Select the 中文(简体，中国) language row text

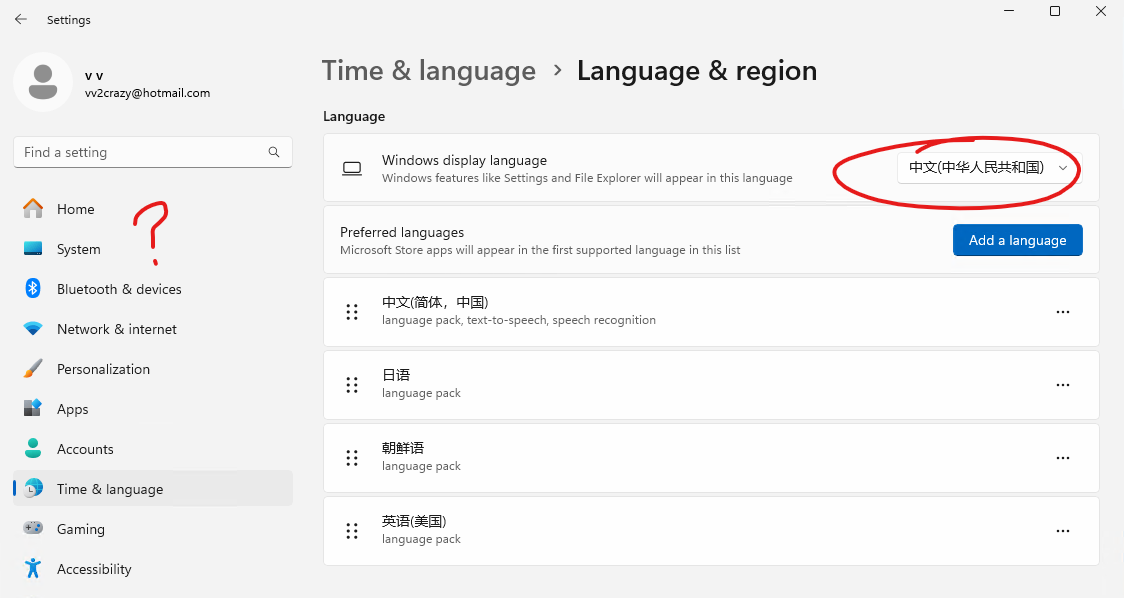point(435,303)
